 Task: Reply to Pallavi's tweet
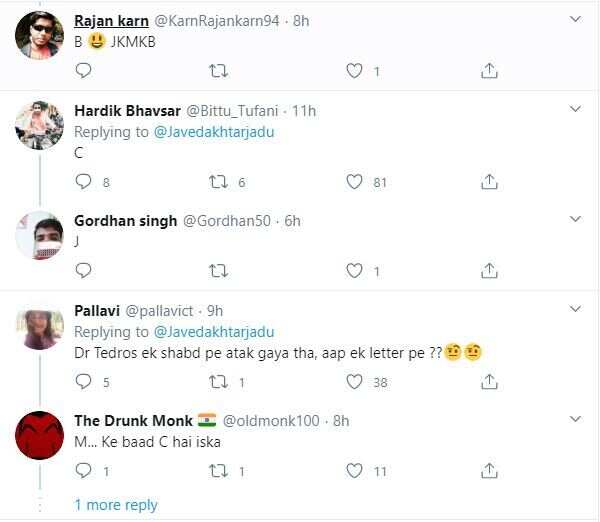click(84, 381)
